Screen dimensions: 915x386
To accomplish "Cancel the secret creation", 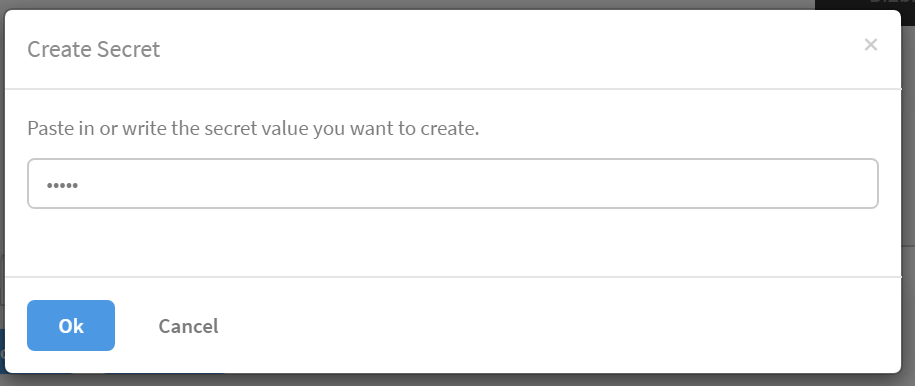I will coord(188,326).
